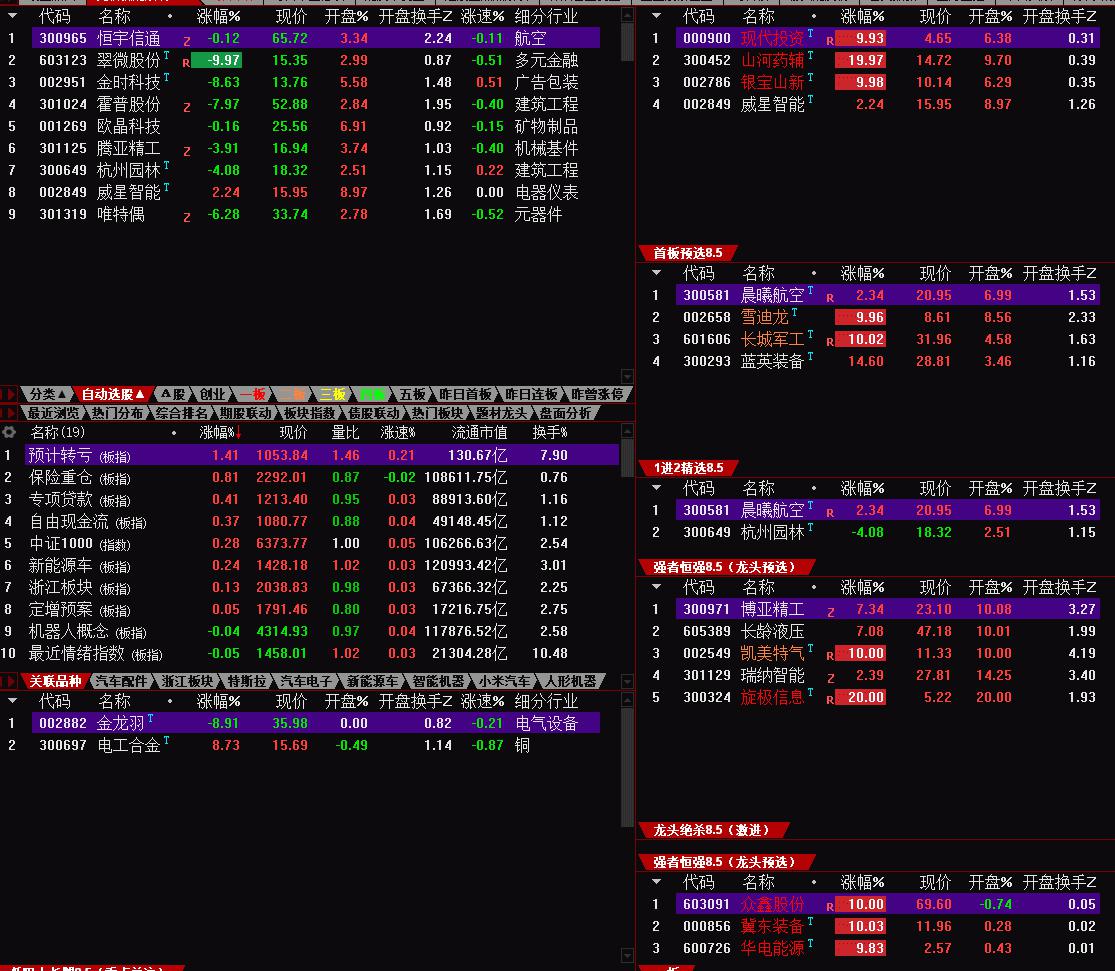Open header dropdown triangle in 1进2精选8.5 table
1115x971 pixels.
click(x=656, y=488)
